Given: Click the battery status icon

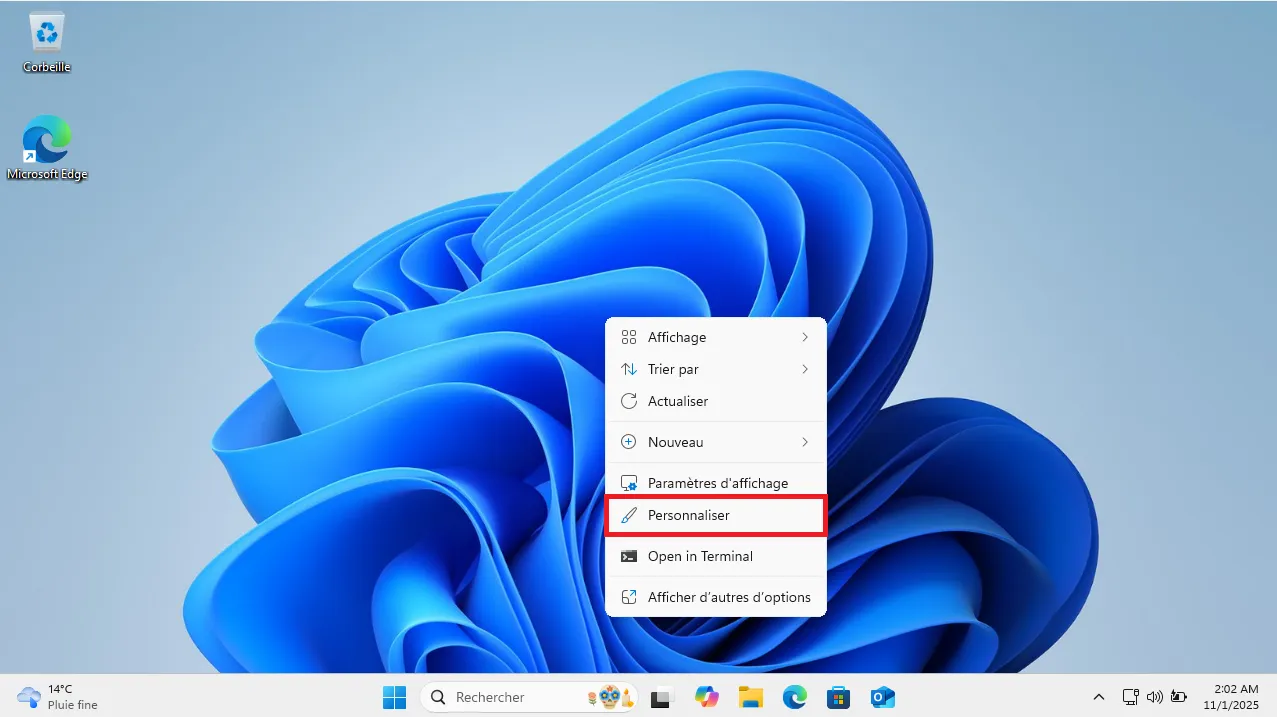Looking at the screenshot, I should [x=1179, y=696].
